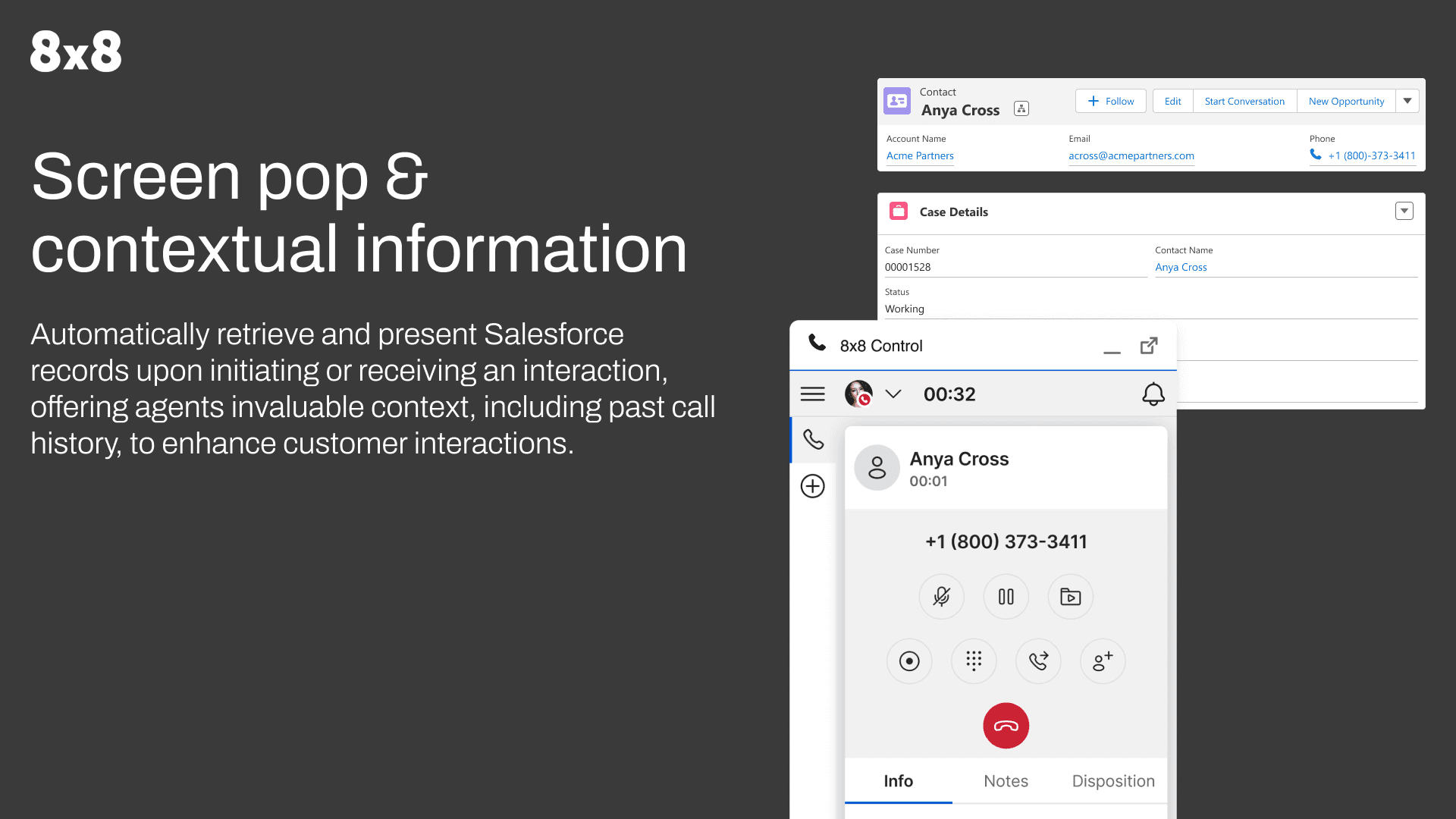Screen dimensions: 1456x819
Task: Expand the Case Details dropdown arrow
Action: click(x=1404, y=211)
